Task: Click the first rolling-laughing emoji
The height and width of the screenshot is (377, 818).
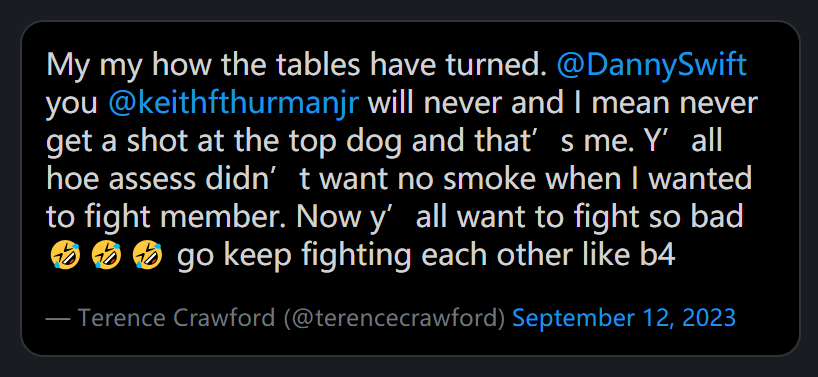Action: click(65, 256)
